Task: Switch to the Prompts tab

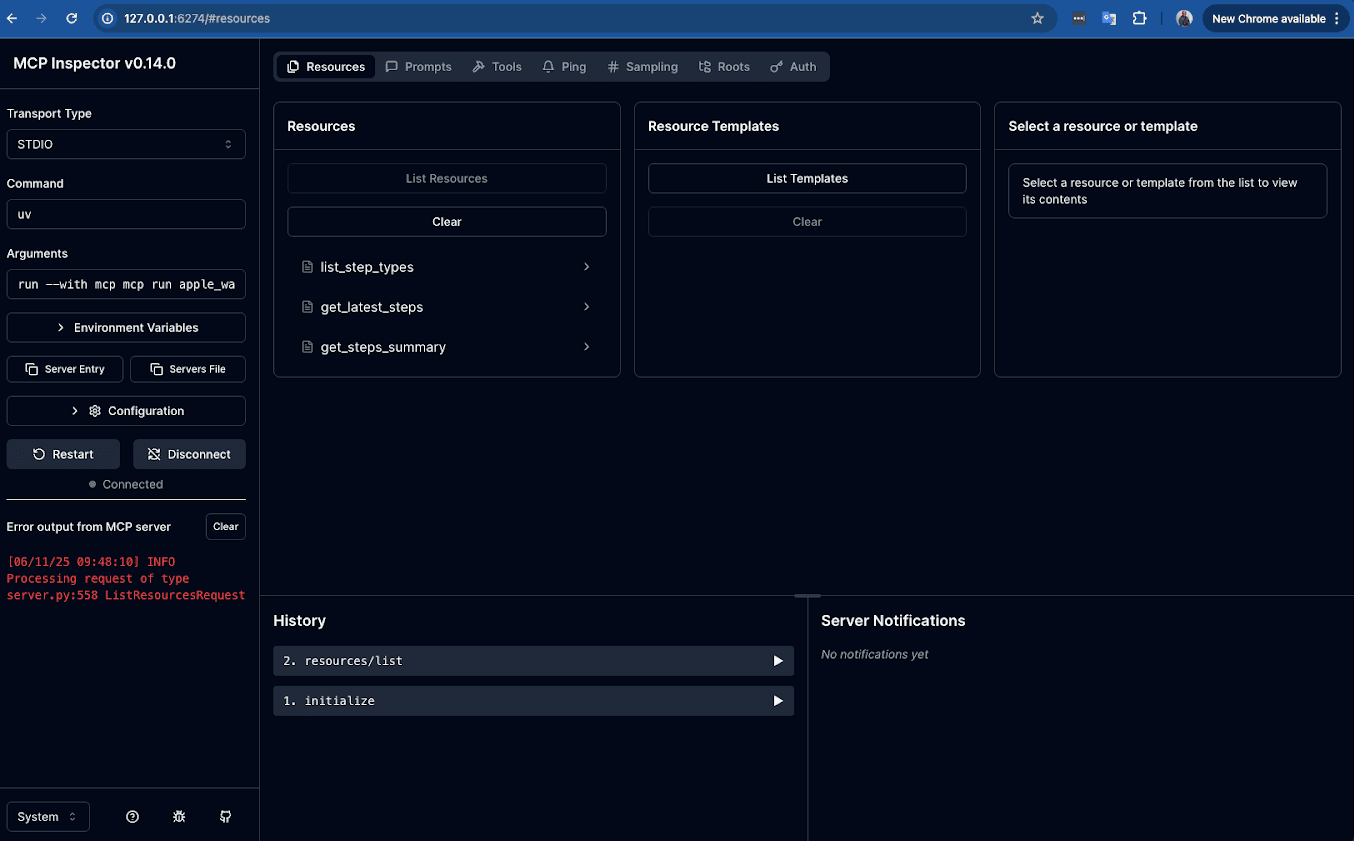Action: coord(419,67)
